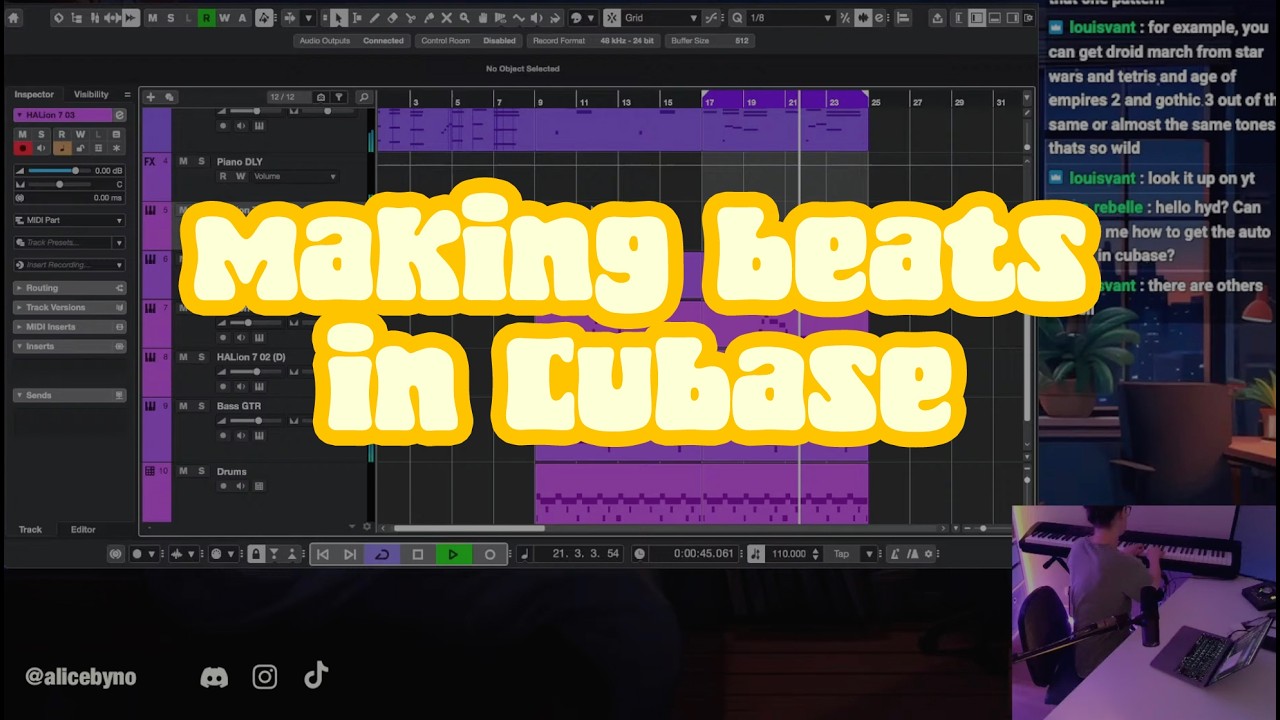The width and height of the screenshot is (1280, 720).
Task: Toggle global Mute M button in toolbar
Action: [x=152, y=18]
